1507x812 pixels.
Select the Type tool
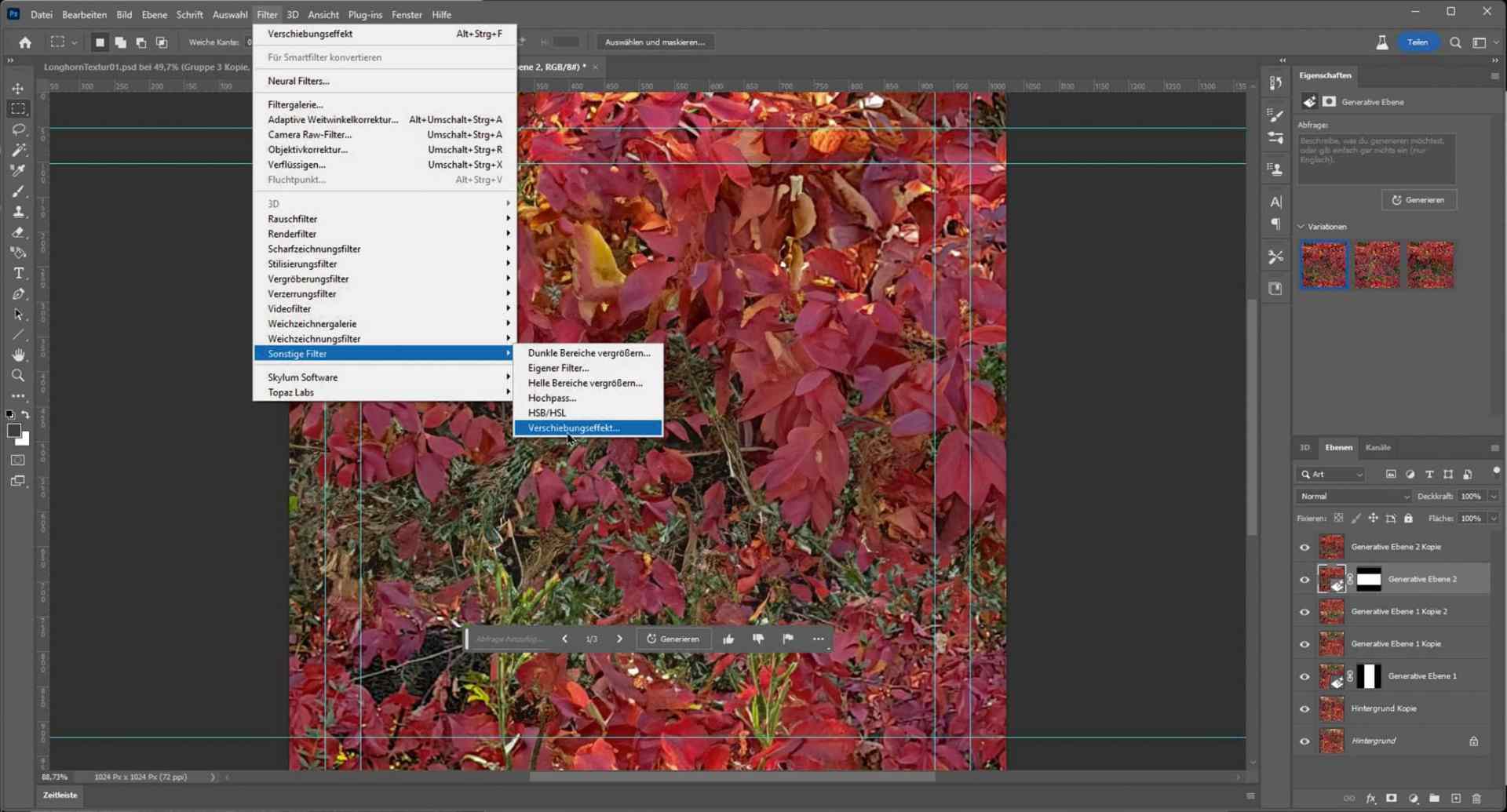pyautogui.click(x=18, y=273)
